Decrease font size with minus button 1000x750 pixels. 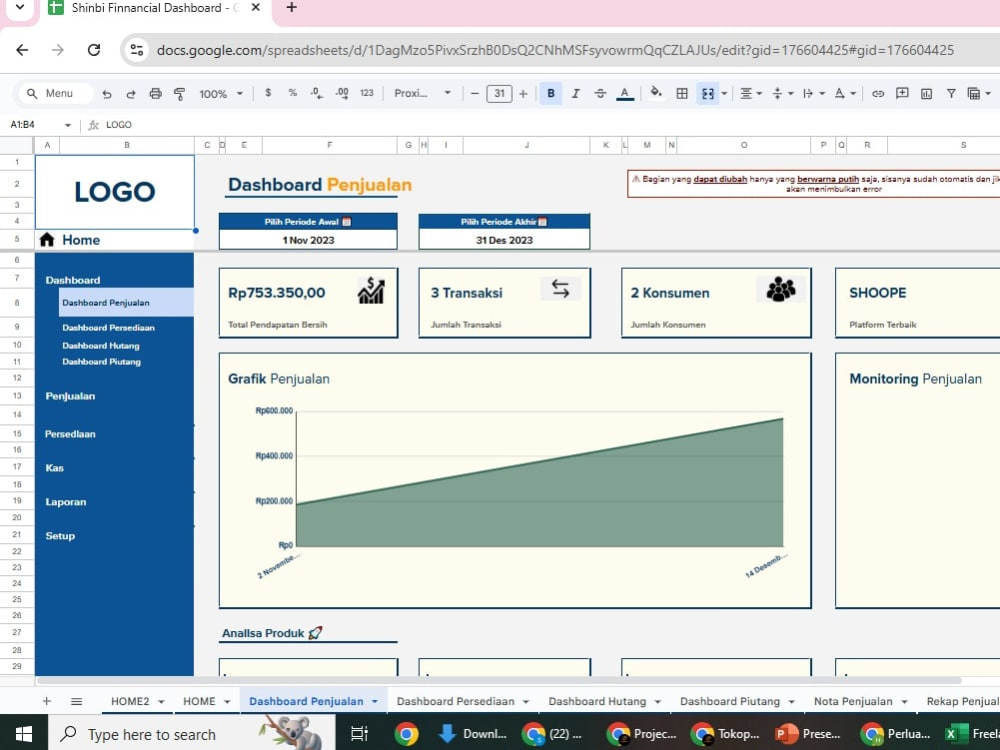(474, 94)
